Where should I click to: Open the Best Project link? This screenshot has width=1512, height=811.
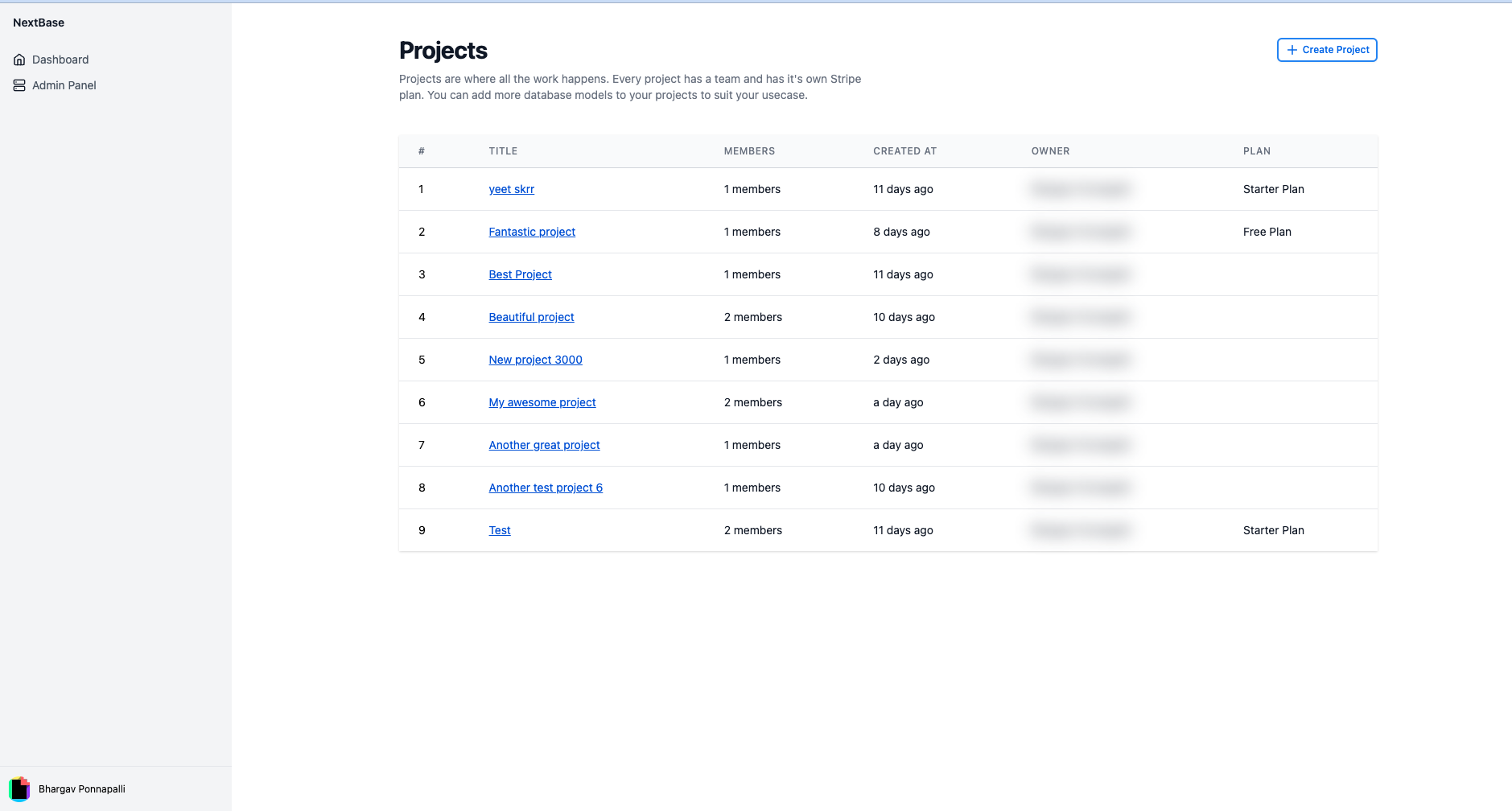pyautogui.click(x=520, y=274)
